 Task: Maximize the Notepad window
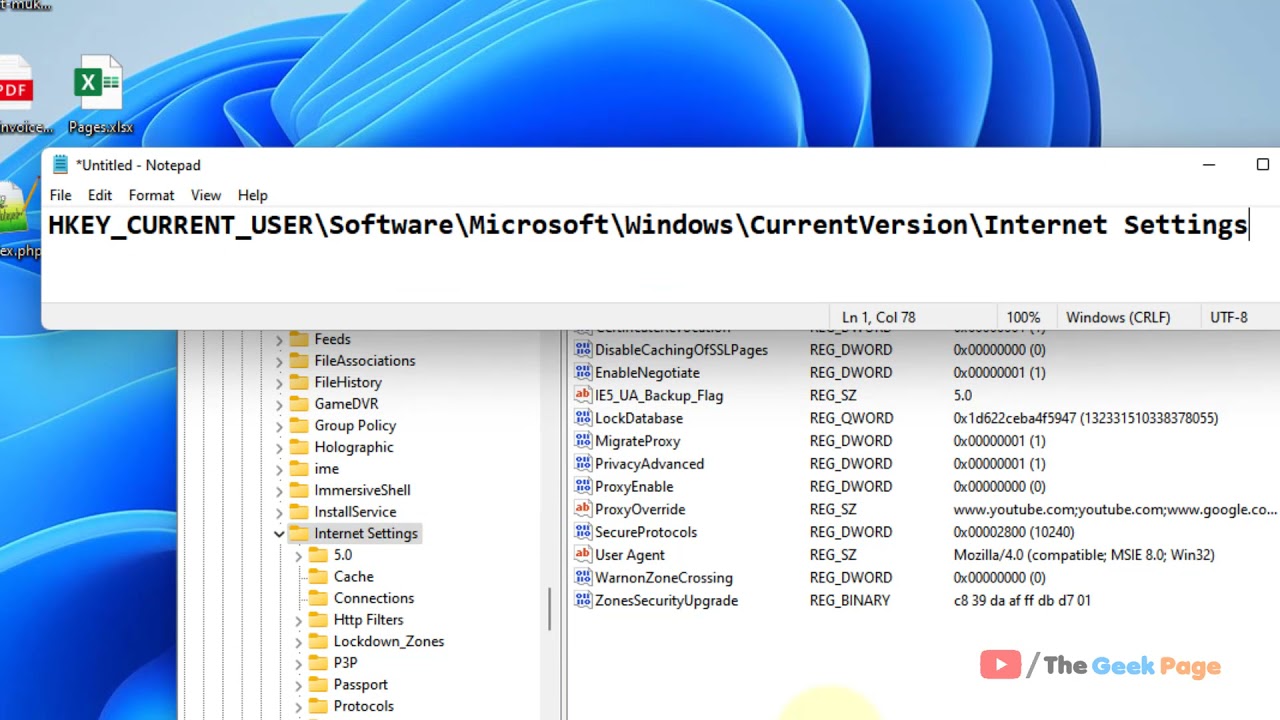pyautogui.click(x=1262, y=165)
